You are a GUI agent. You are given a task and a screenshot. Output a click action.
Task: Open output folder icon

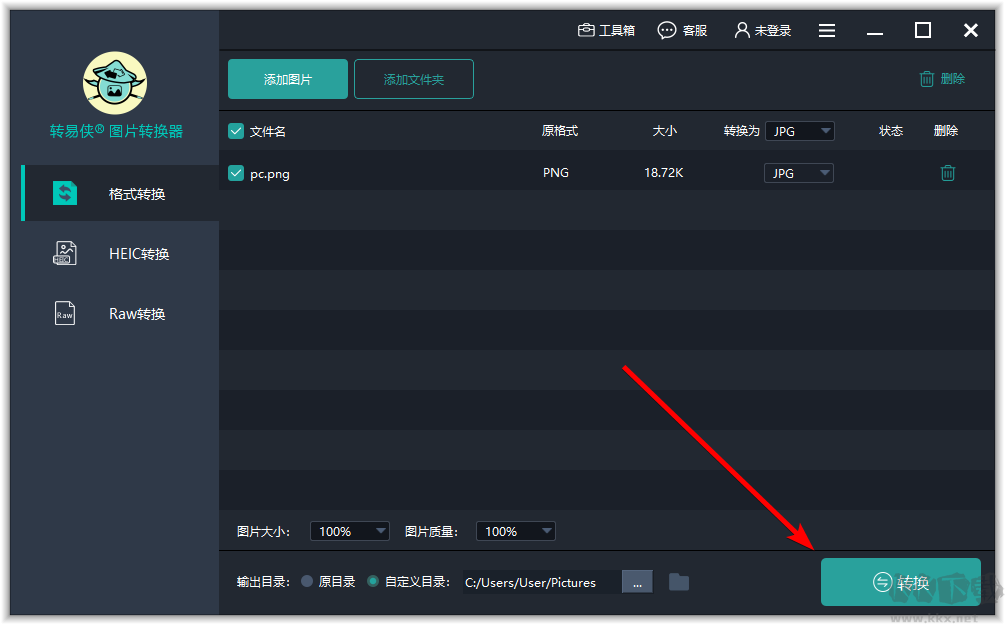(679, 582)
